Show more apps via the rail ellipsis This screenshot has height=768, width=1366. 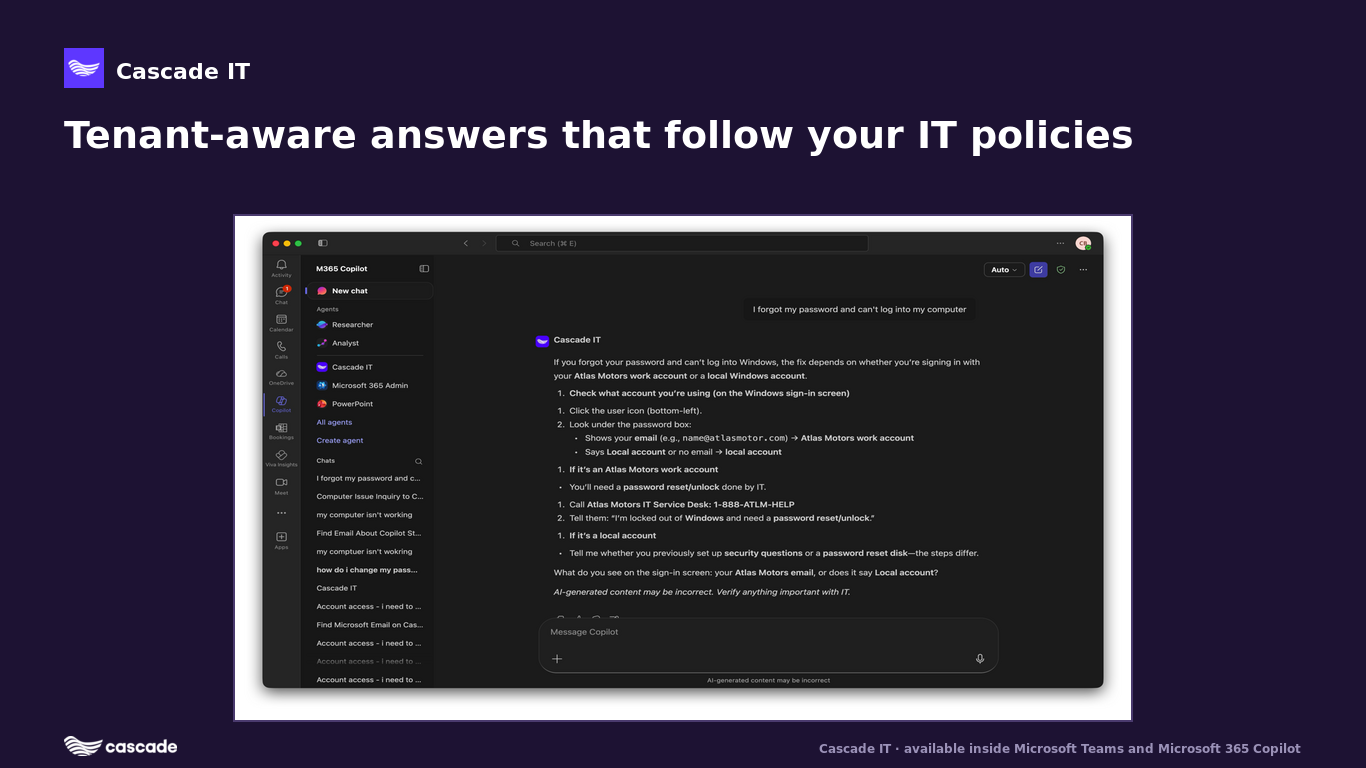click(281, 513)
